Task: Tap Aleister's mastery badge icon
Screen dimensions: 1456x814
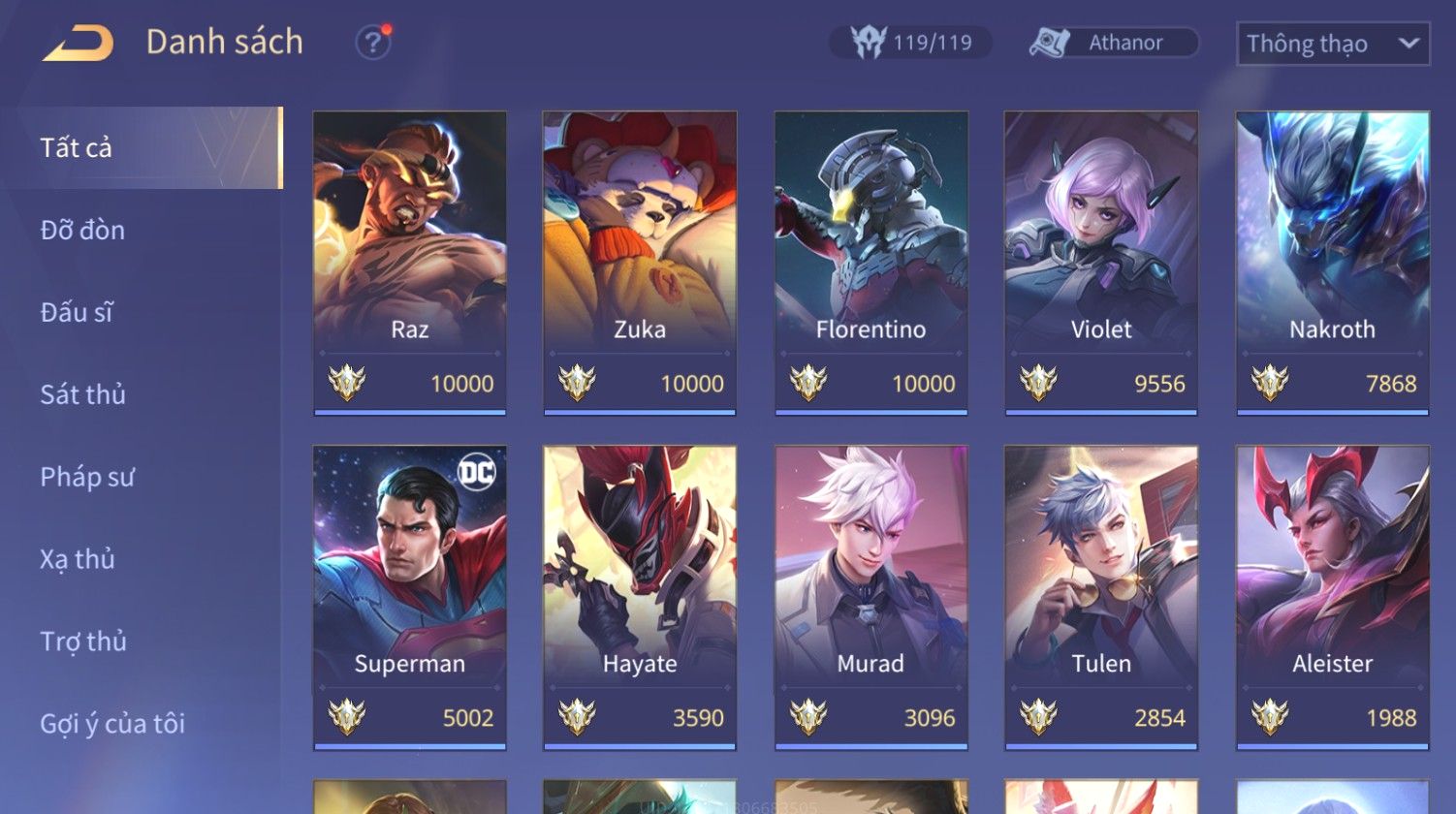Action: [x=1269, y=717]
